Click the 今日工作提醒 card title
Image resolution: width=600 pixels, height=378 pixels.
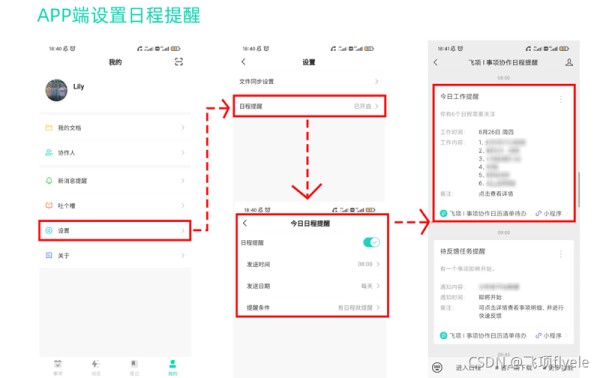(x=459, y=96)
